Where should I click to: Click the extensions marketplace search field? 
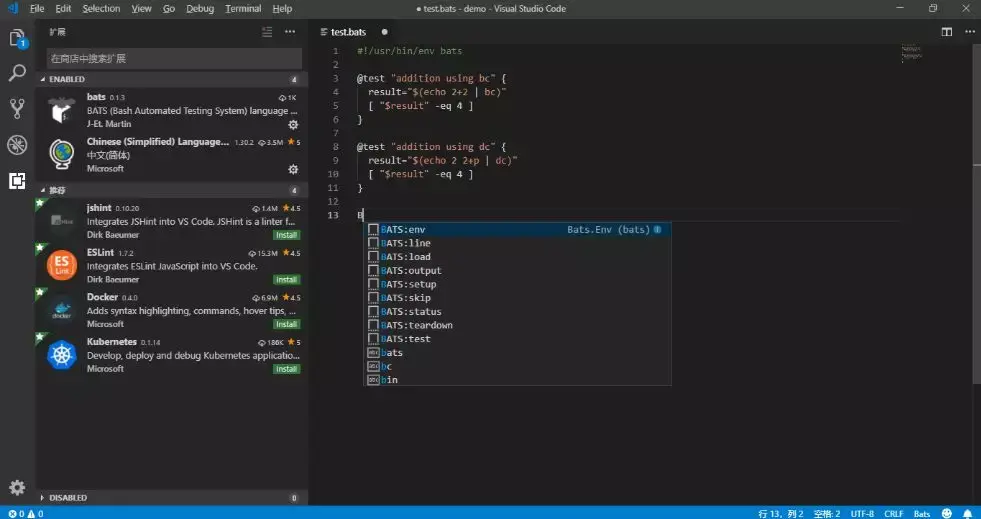tap(175, 58)
